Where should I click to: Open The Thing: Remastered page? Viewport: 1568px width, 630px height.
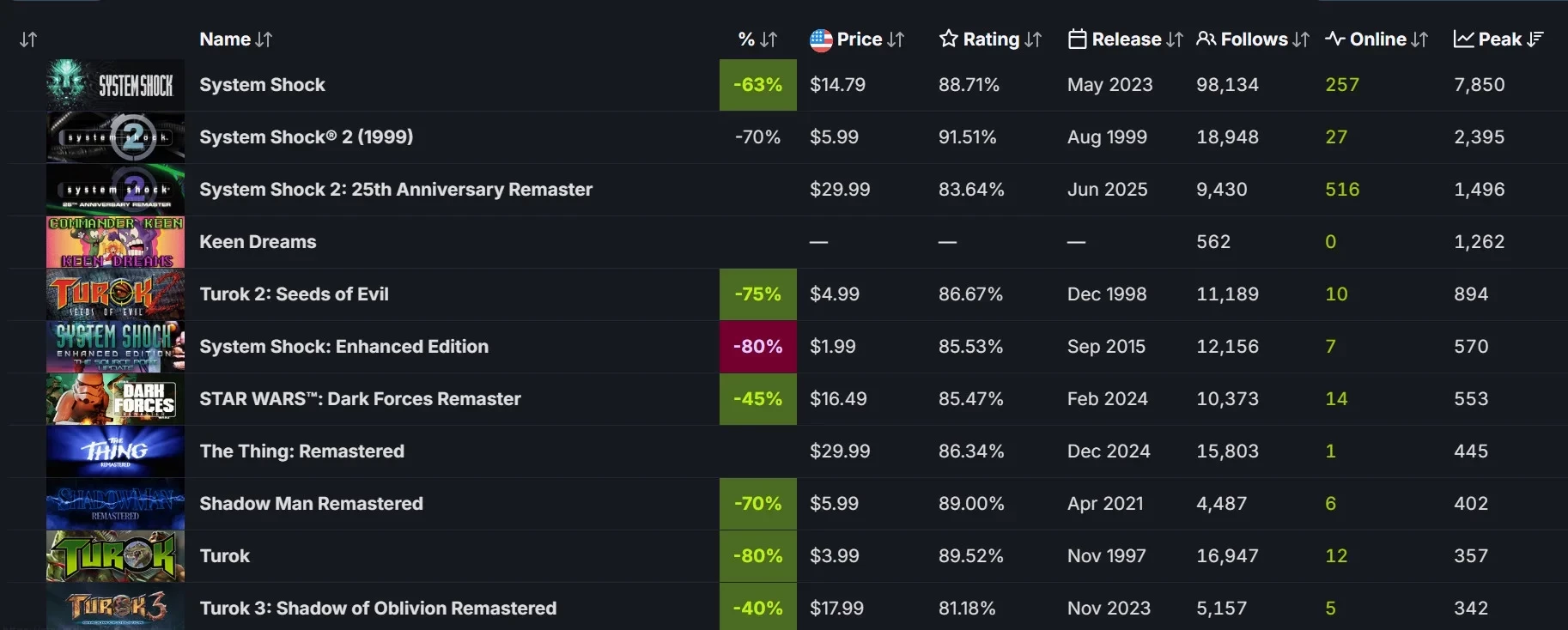coord(301,451)
